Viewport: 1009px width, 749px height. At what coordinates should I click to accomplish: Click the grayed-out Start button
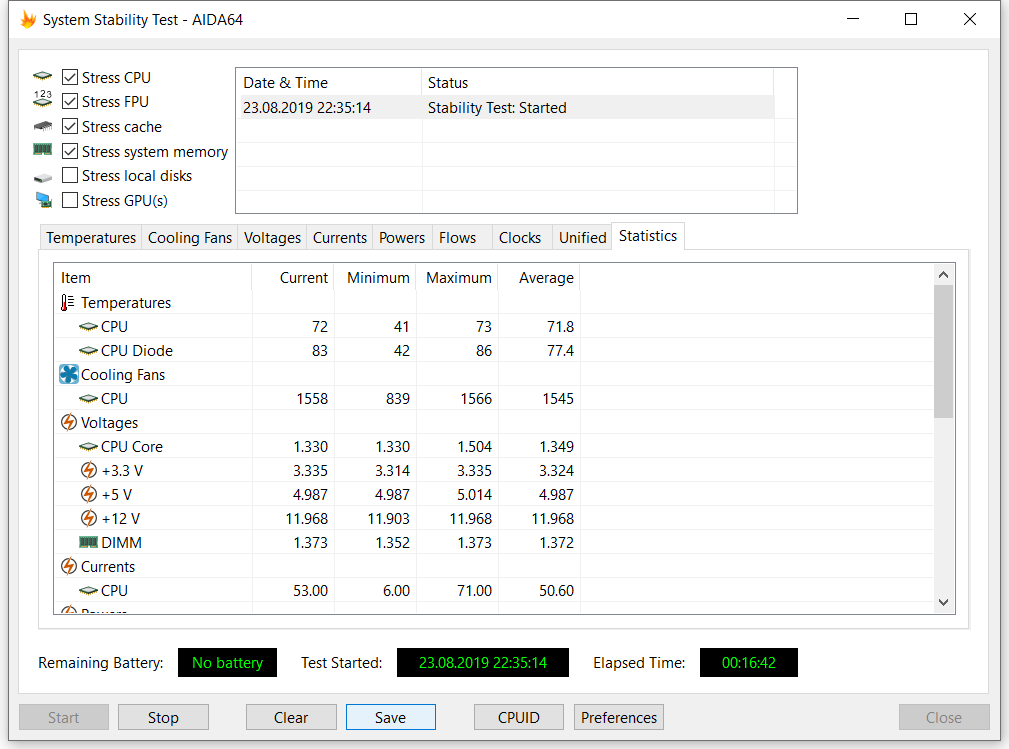pos(64,717)
